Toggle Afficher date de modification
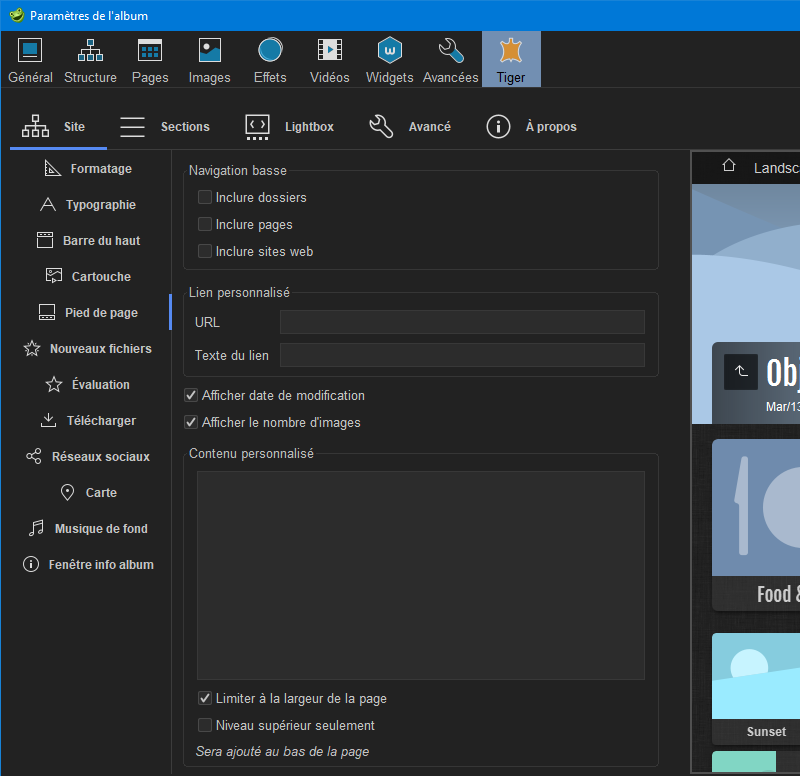This screenshot has height=776, width=800. point(192,396)
